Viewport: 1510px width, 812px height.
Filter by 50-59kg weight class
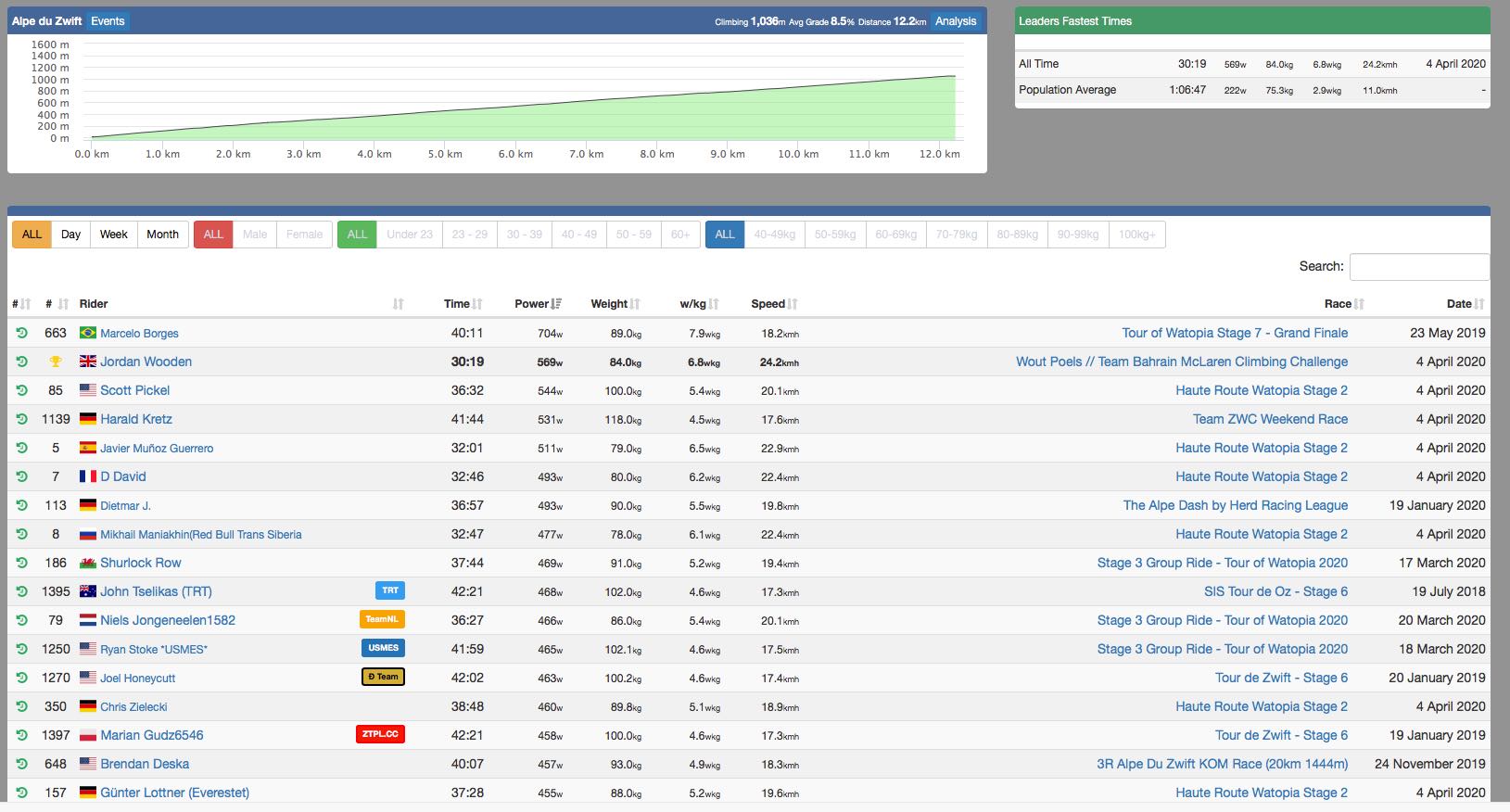(x=835, y=235)
